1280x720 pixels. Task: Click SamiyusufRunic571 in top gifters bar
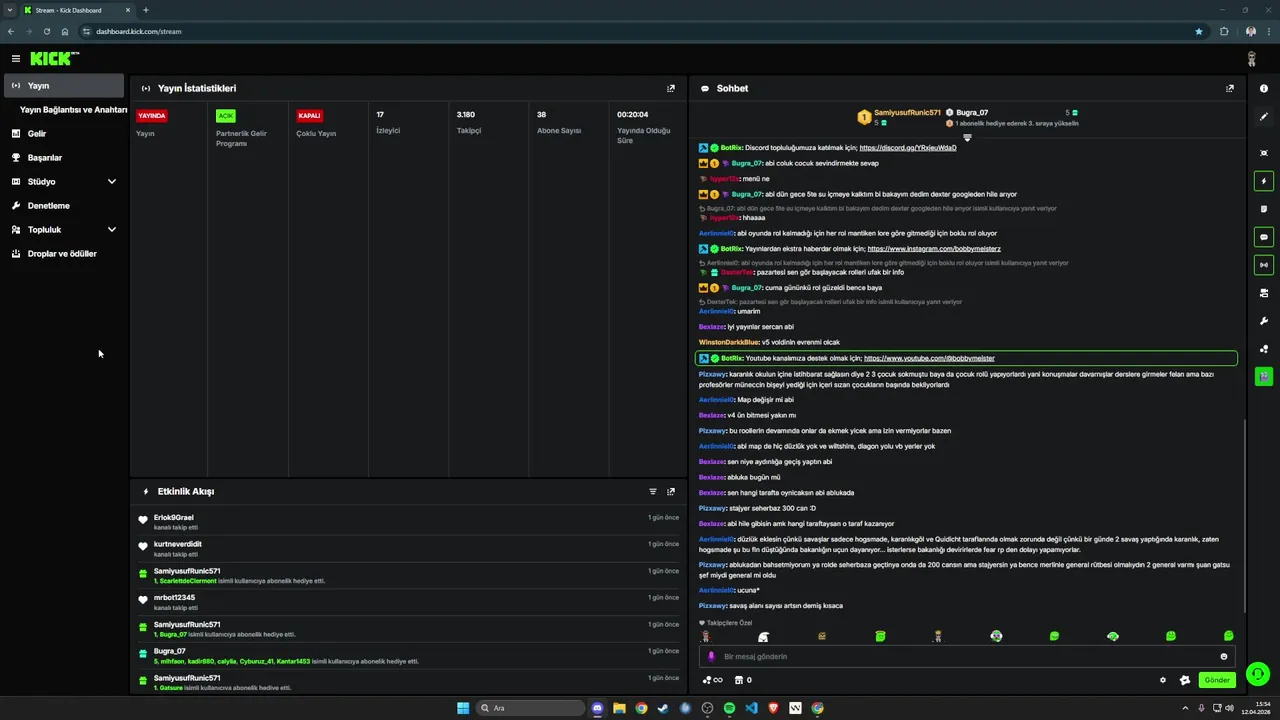click(907, 113)
